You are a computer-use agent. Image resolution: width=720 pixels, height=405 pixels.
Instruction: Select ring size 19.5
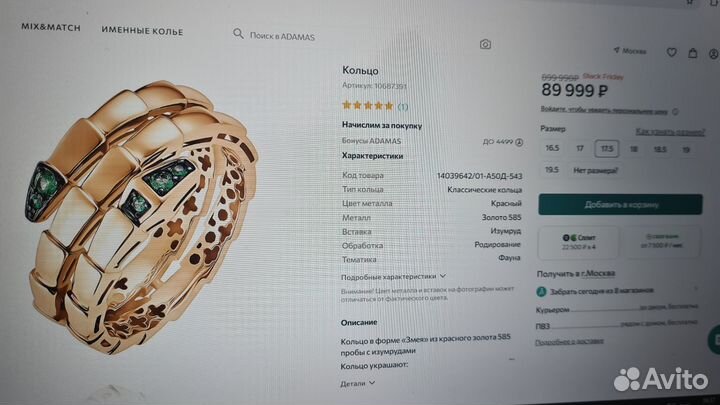[x=551, y=170]
